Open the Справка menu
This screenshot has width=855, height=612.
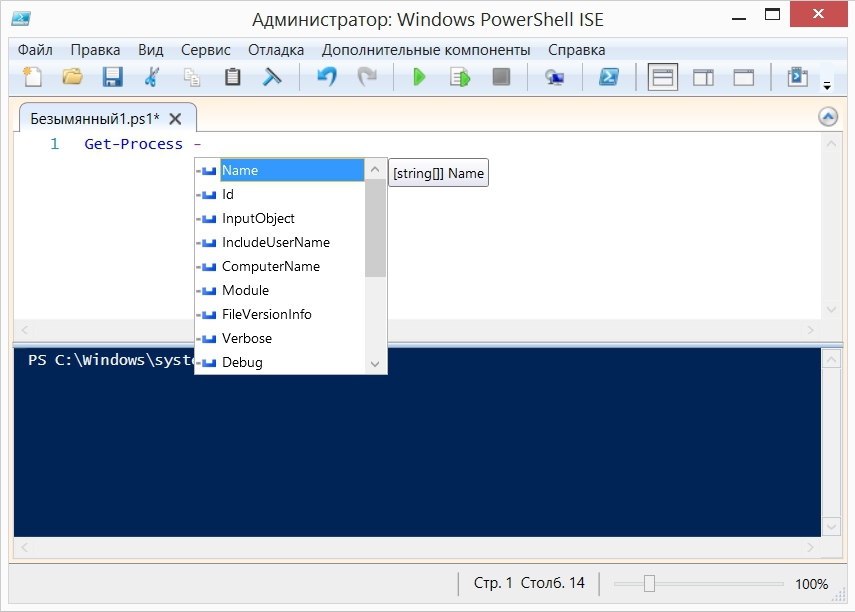[576, 50]
